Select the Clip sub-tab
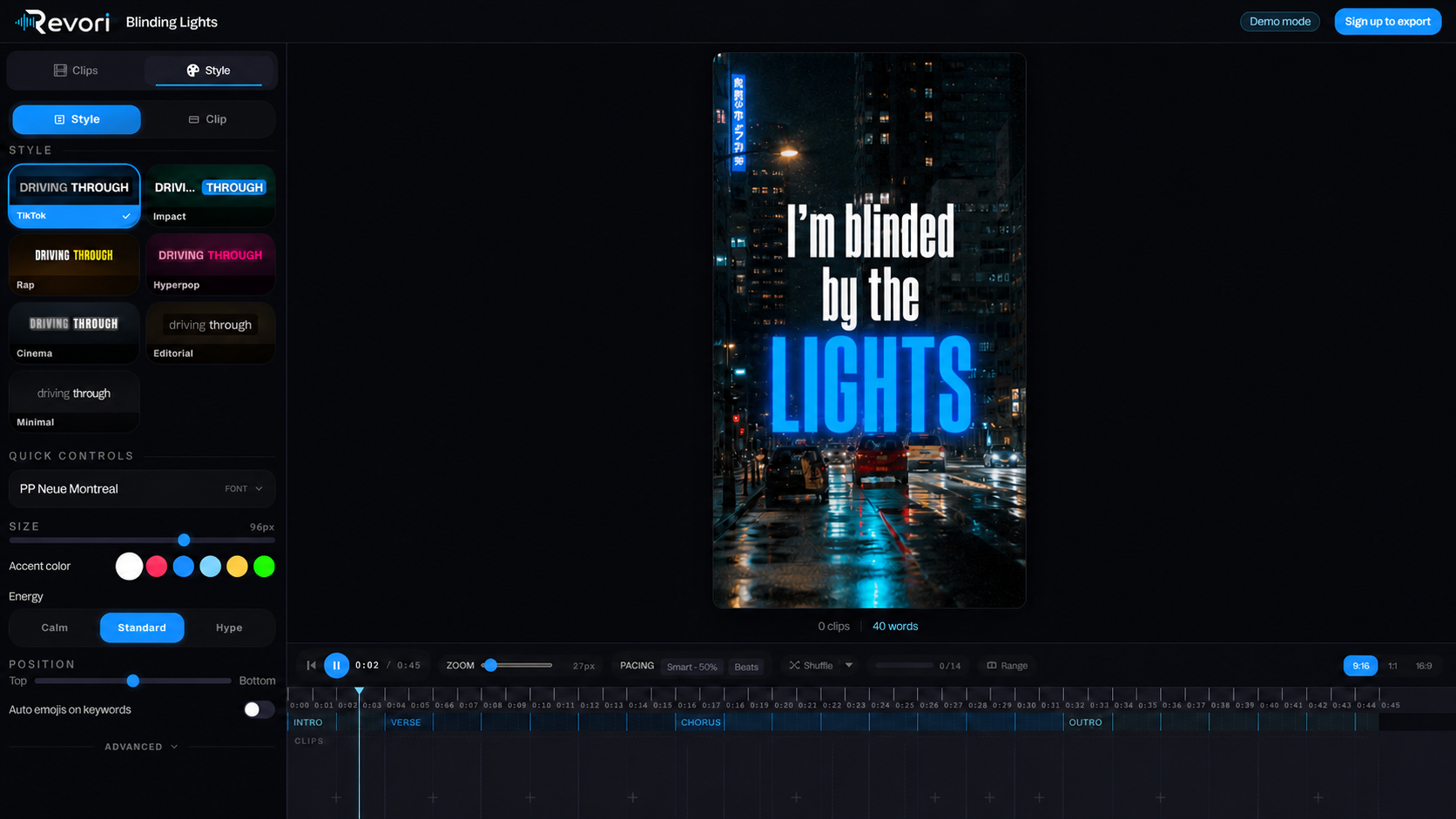1456x819 pixels. [207, 119]
